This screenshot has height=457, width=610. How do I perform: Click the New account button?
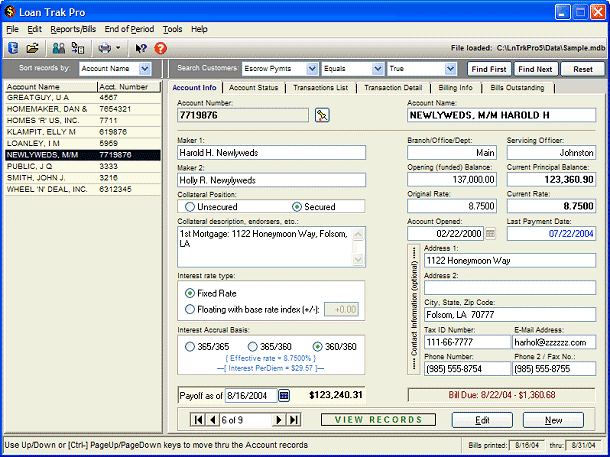tap(553, 420)
